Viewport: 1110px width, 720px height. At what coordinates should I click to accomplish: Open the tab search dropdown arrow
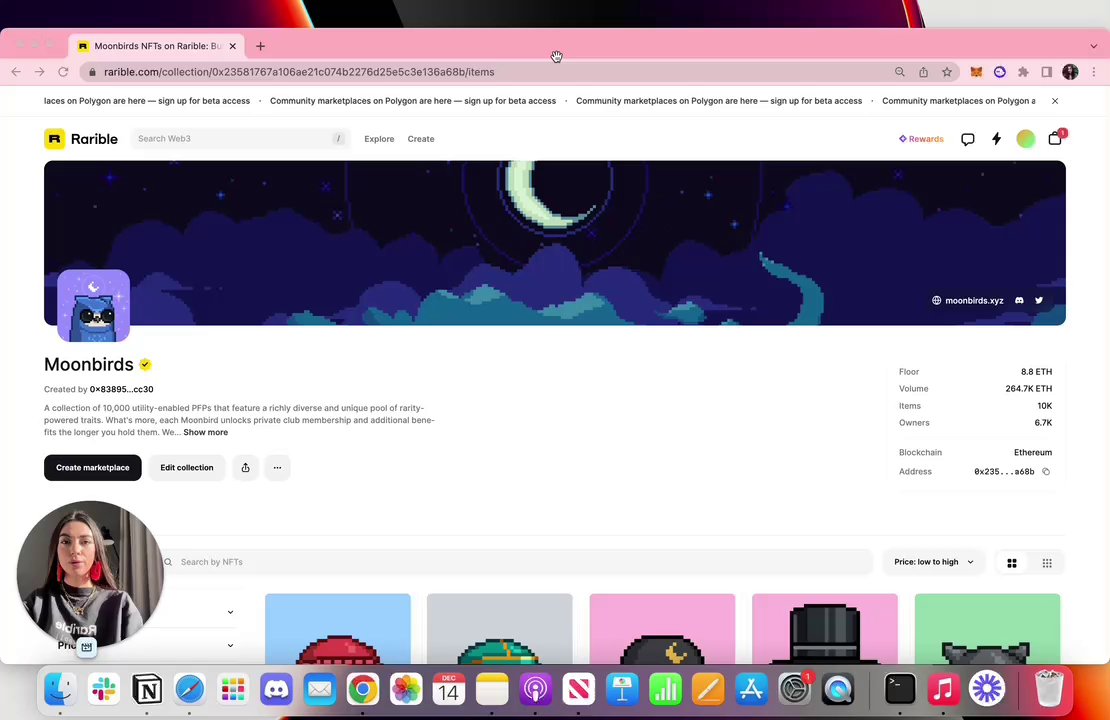coord(1094,46)
